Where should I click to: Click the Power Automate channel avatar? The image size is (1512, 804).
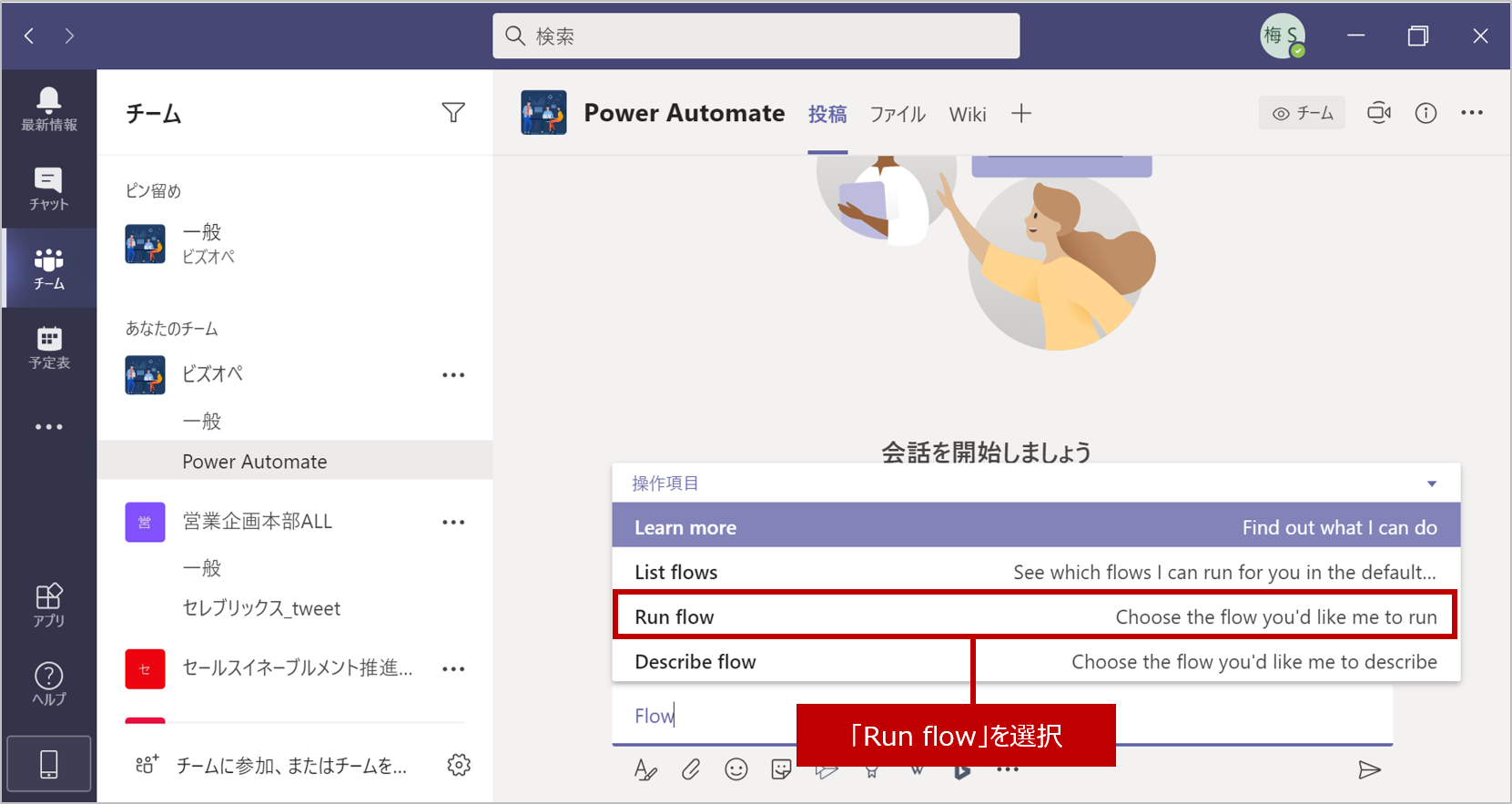[543, 113]
